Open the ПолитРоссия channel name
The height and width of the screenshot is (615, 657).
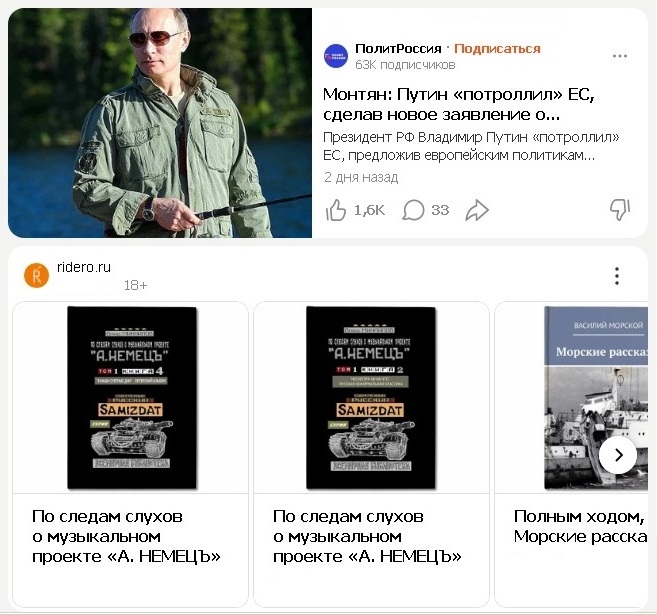tap(398, 49)
